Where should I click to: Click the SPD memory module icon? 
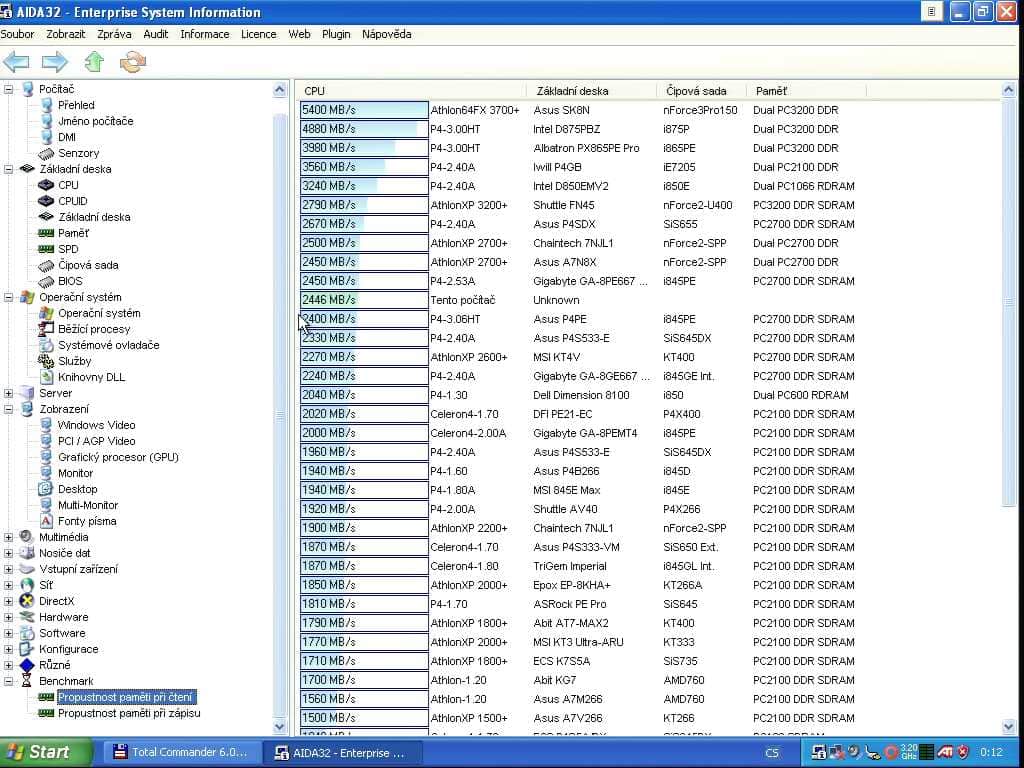coord(46,249)
